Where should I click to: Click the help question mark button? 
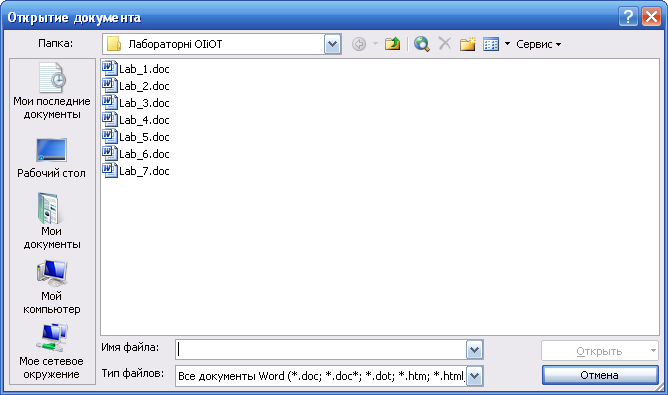pos(628,17)
